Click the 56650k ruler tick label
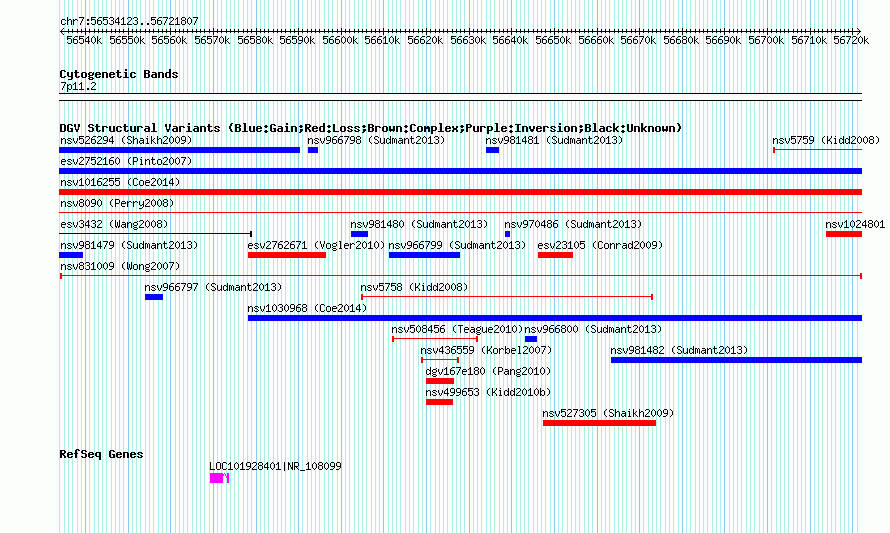This screenshot has width=890, height=533. click(x=553, y=40)
